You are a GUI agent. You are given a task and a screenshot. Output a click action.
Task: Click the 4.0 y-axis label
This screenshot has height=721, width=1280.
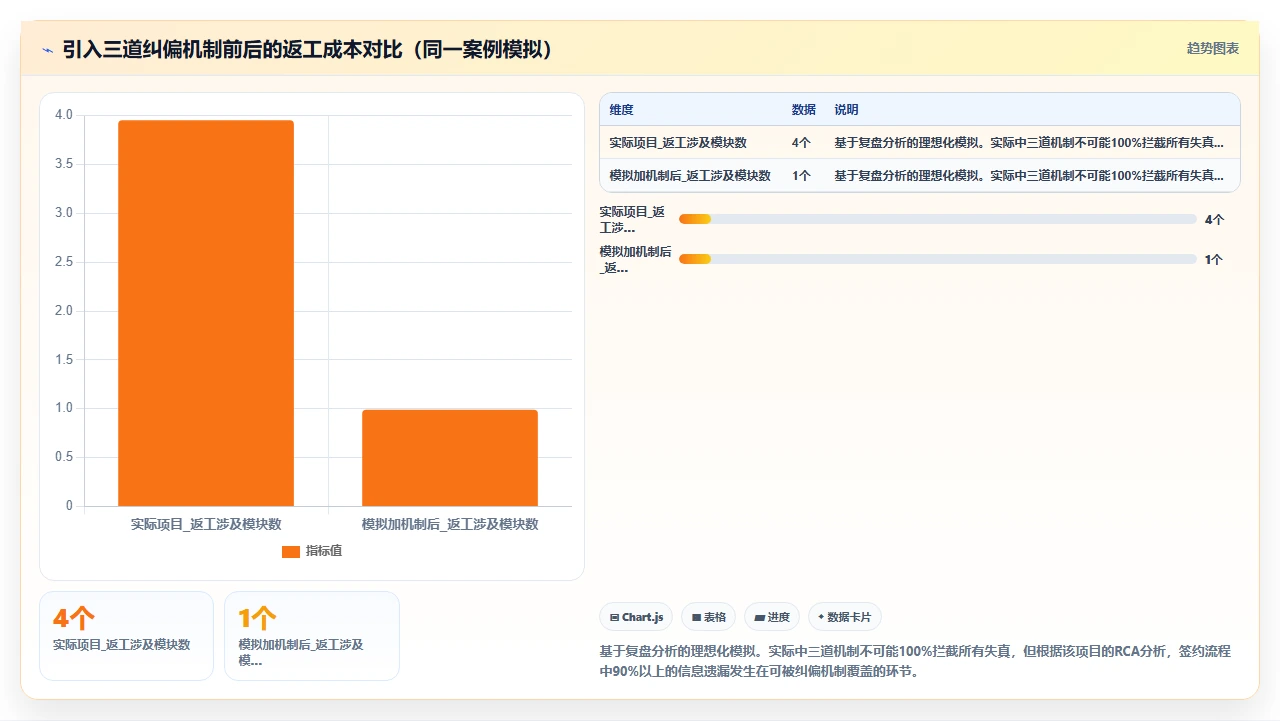tap(64, 115)
